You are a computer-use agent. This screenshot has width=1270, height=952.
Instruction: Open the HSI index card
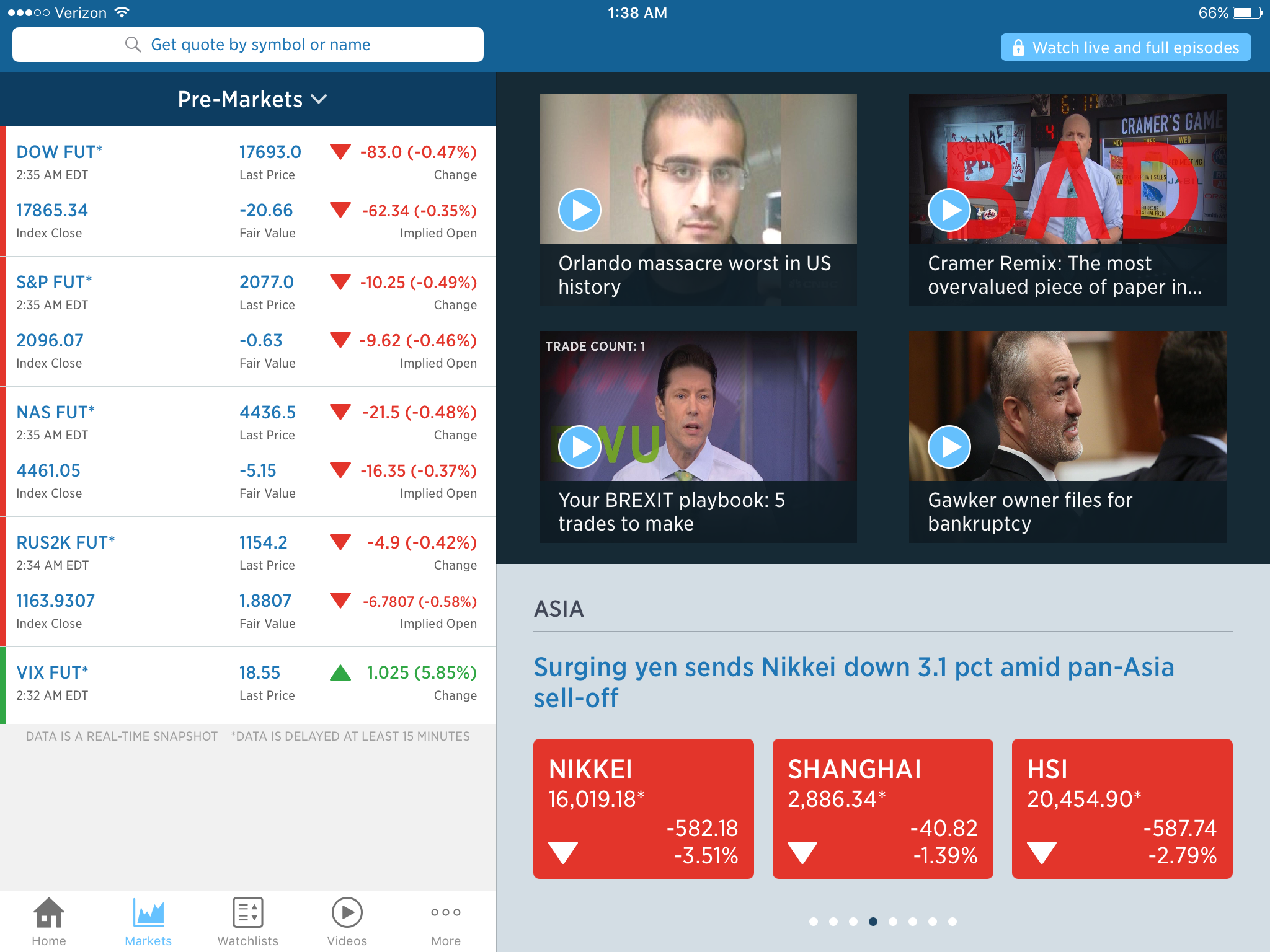[x=1122, y=808]
